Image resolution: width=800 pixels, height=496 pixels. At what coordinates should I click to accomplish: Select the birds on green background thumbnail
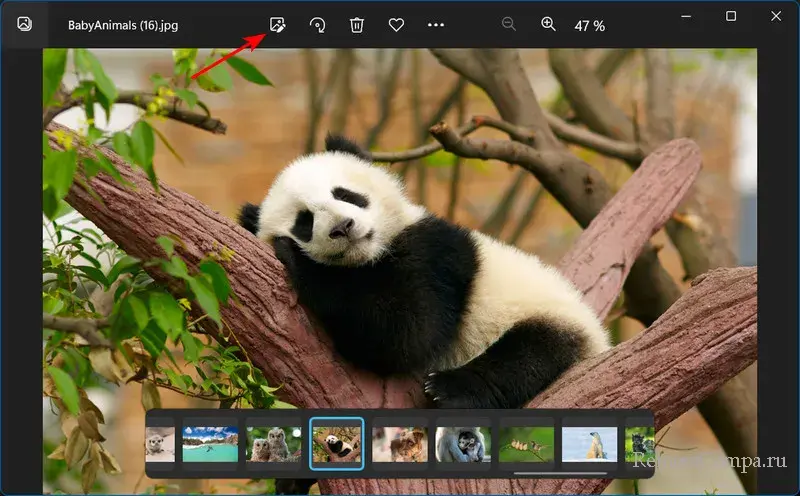click(x=526, y=444)
